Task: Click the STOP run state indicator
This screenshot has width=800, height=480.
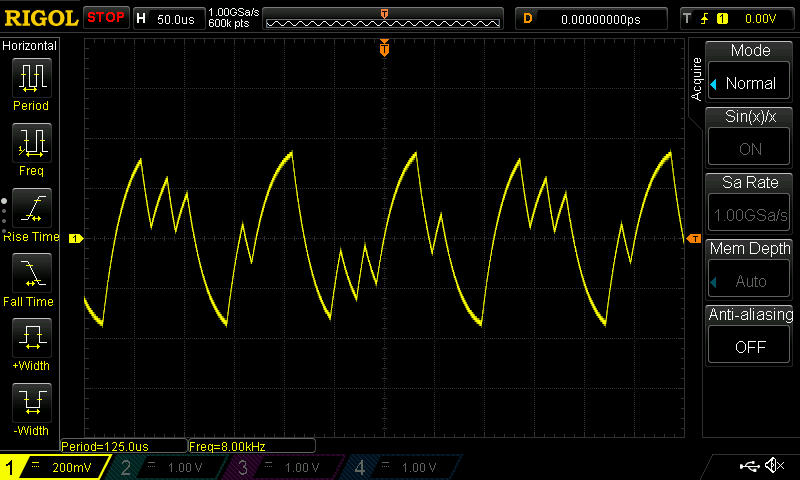Action: pyautogui.click(x=106, y=18)
